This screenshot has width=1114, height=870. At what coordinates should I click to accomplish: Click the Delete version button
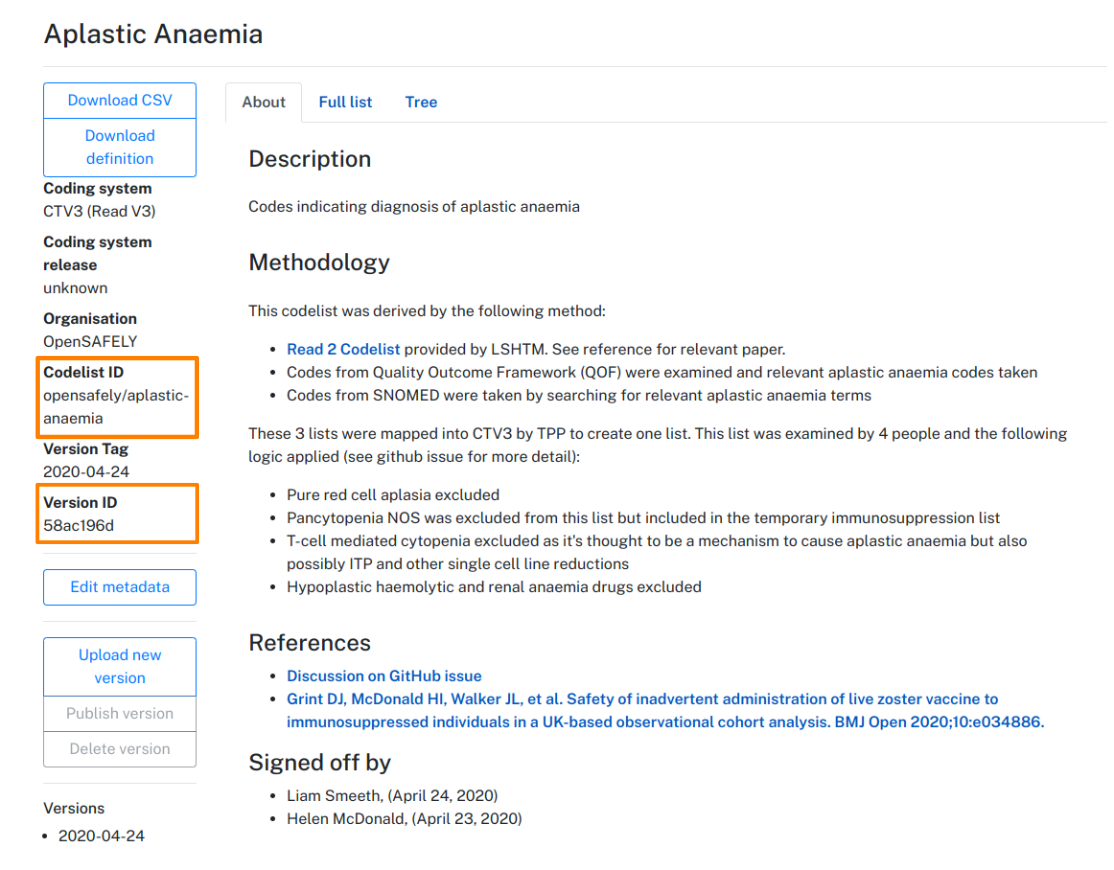tap(119, 748)
